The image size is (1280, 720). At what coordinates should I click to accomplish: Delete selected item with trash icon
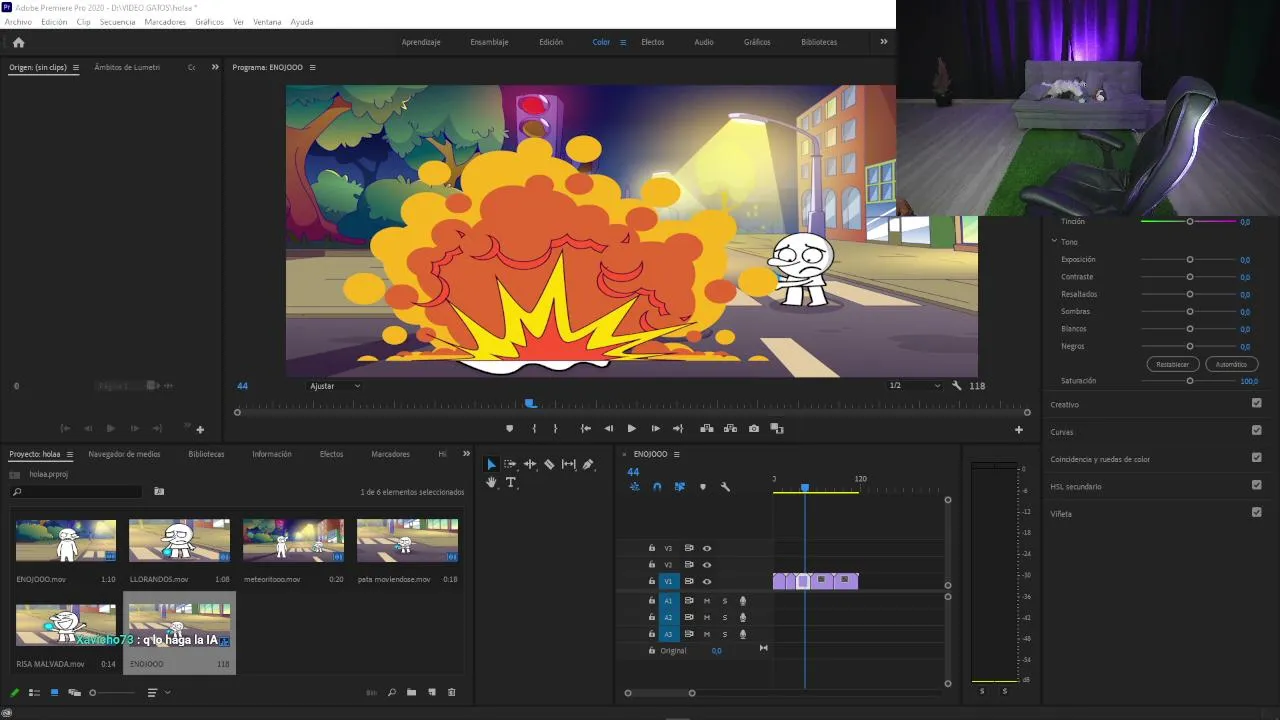(451, 692)
